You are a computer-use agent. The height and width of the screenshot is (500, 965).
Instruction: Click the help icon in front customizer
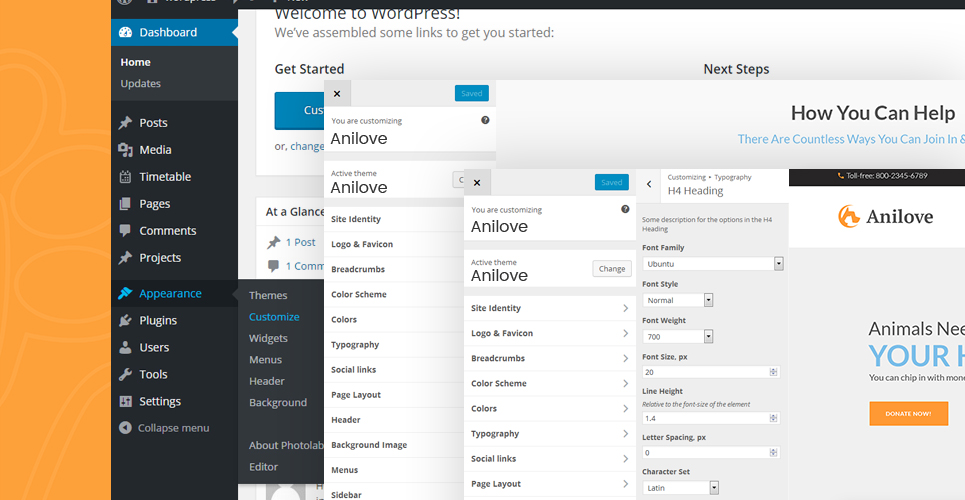tap(625, 209)
